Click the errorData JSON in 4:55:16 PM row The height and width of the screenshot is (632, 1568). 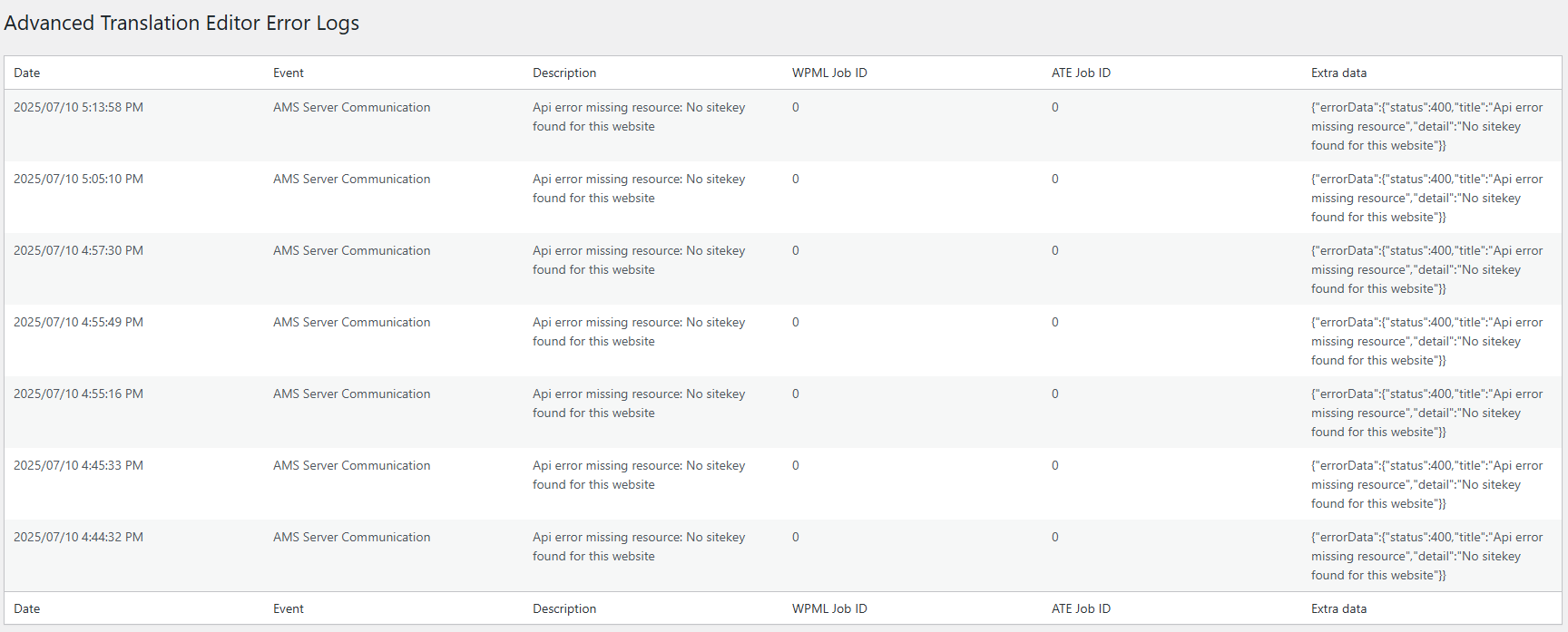click(x=1426, y=413)
